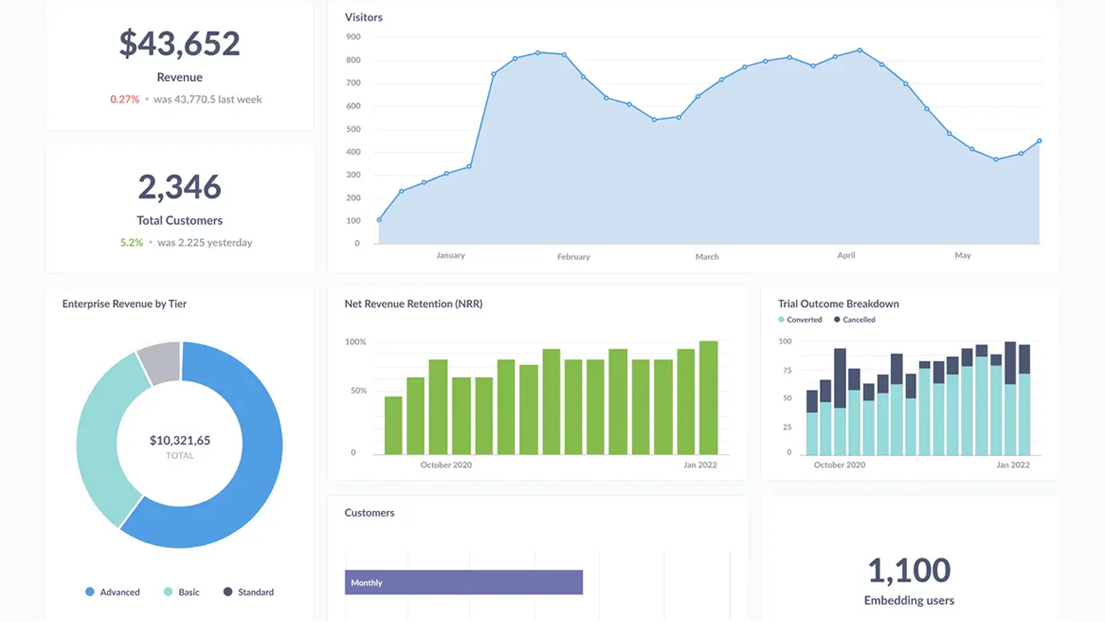The image size is (1105, 622).
Task: Open the Net Revenue Retention (NRR) title
Action: click(413, 304)
